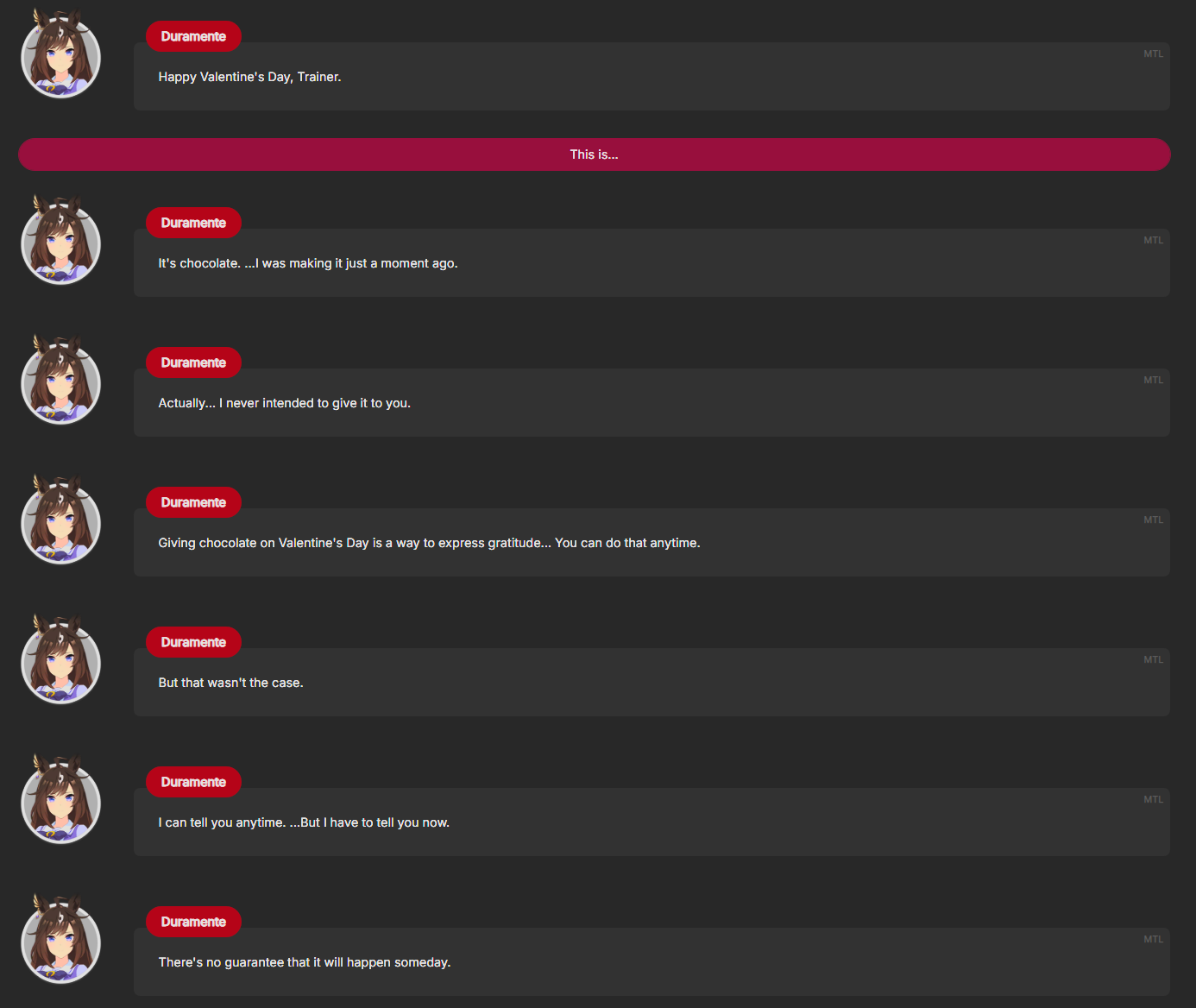Click the line "Actually... I never intended to give it"
The width and height of the screenshot is (1196, 1008).
pos(285,403)
